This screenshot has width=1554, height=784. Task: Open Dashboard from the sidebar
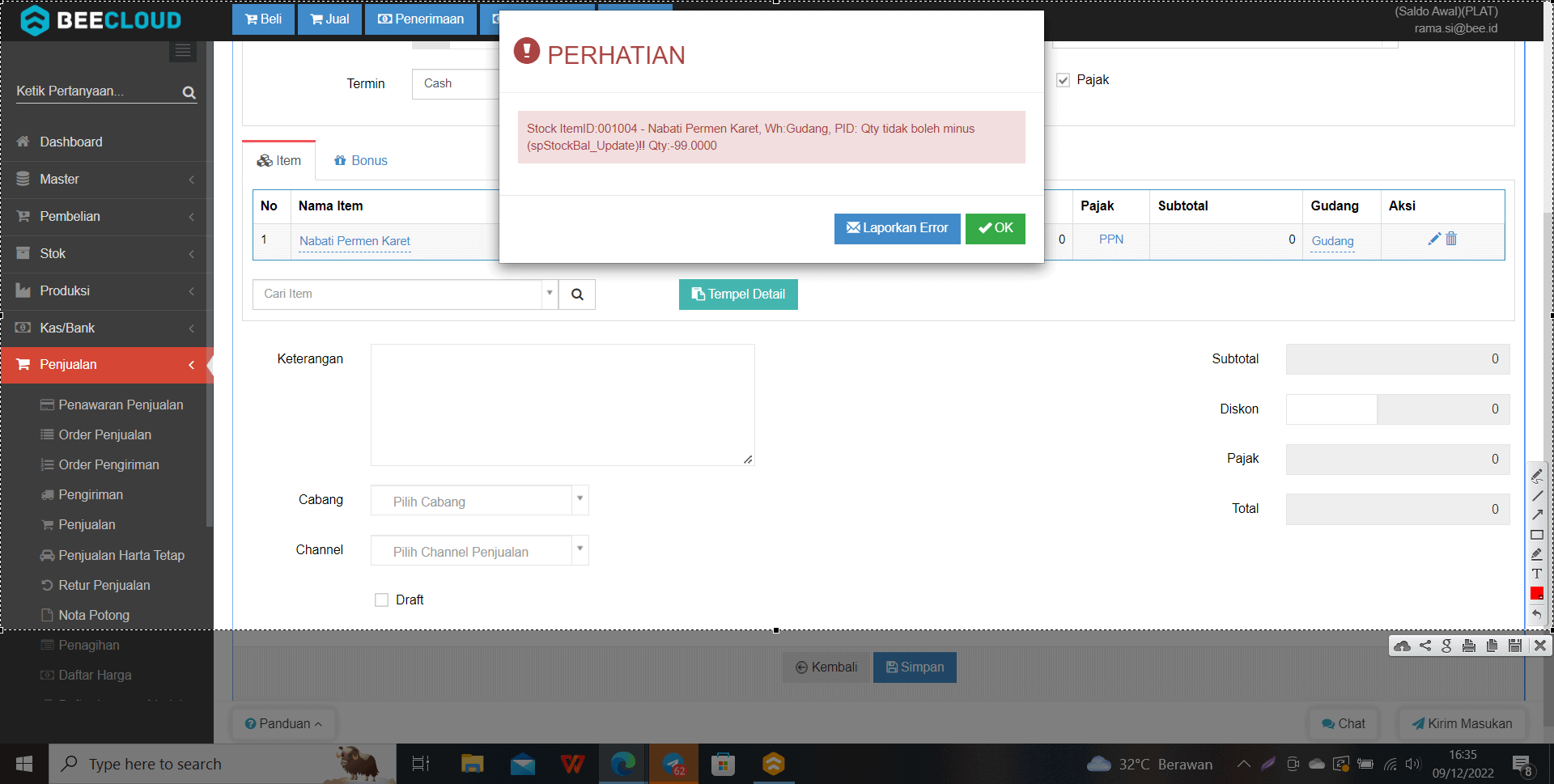pos(71,142)
